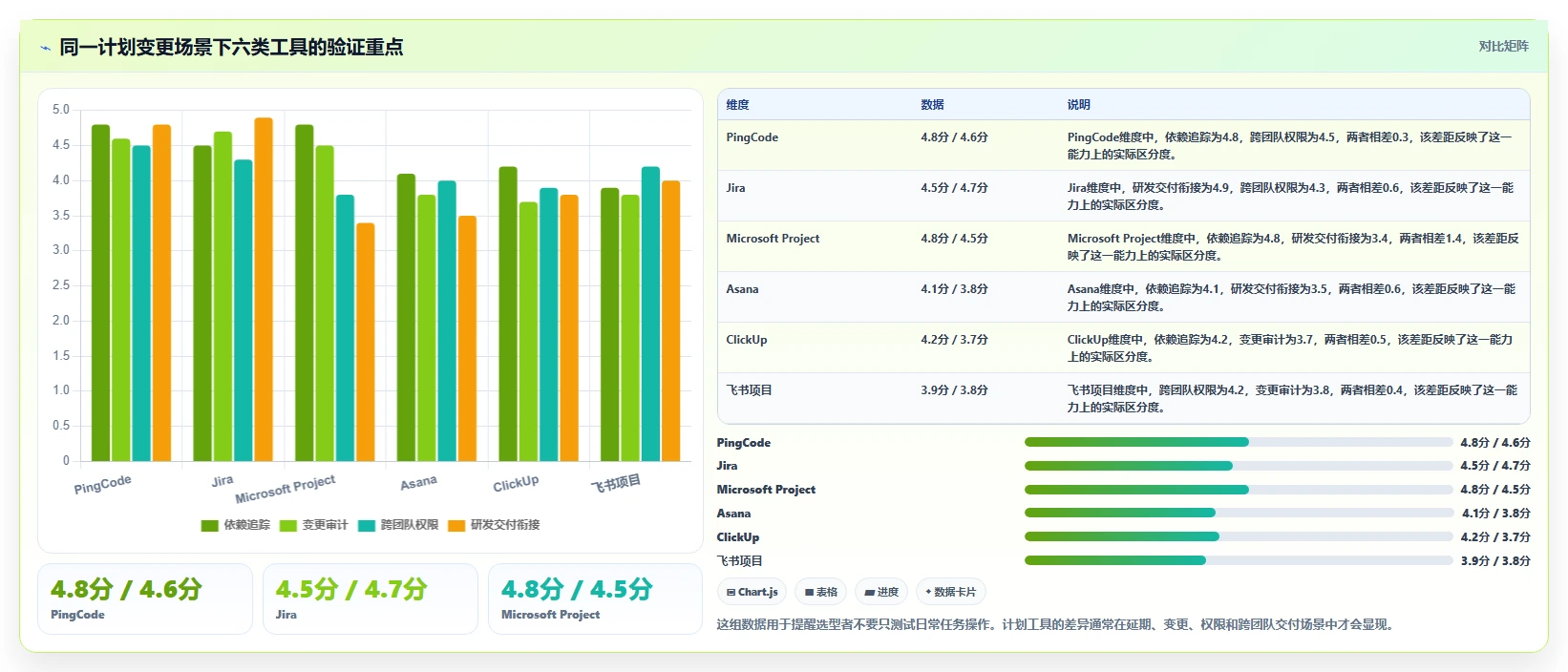Click the PingCode x-axis label

(102, 485)
